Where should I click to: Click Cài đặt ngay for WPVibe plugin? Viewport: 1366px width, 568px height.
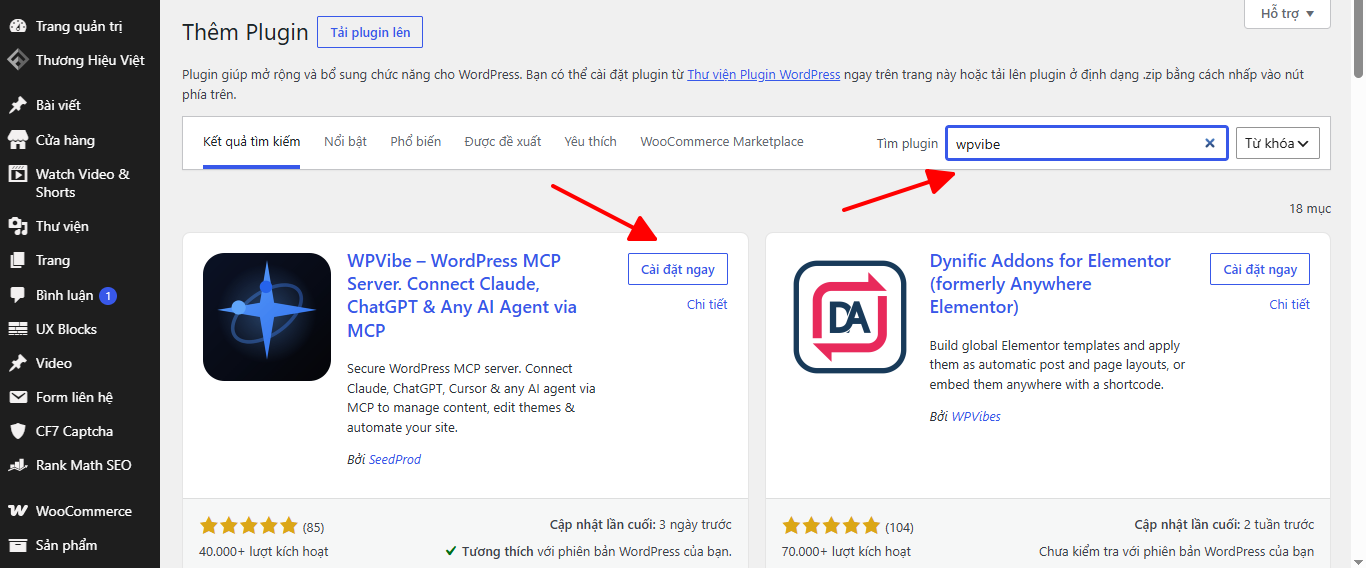point(678,269)
